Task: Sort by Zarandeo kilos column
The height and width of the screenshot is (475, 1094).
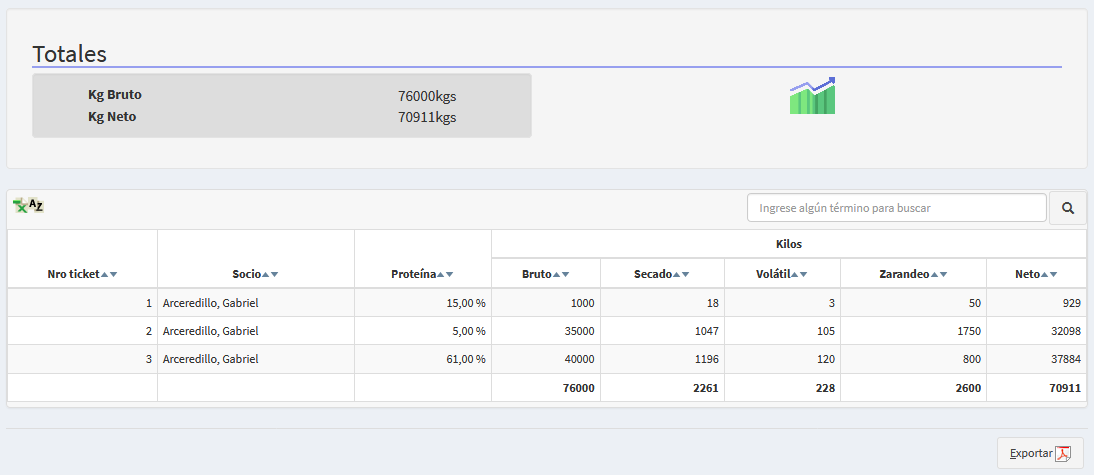Action: click(x=912, y=274)
